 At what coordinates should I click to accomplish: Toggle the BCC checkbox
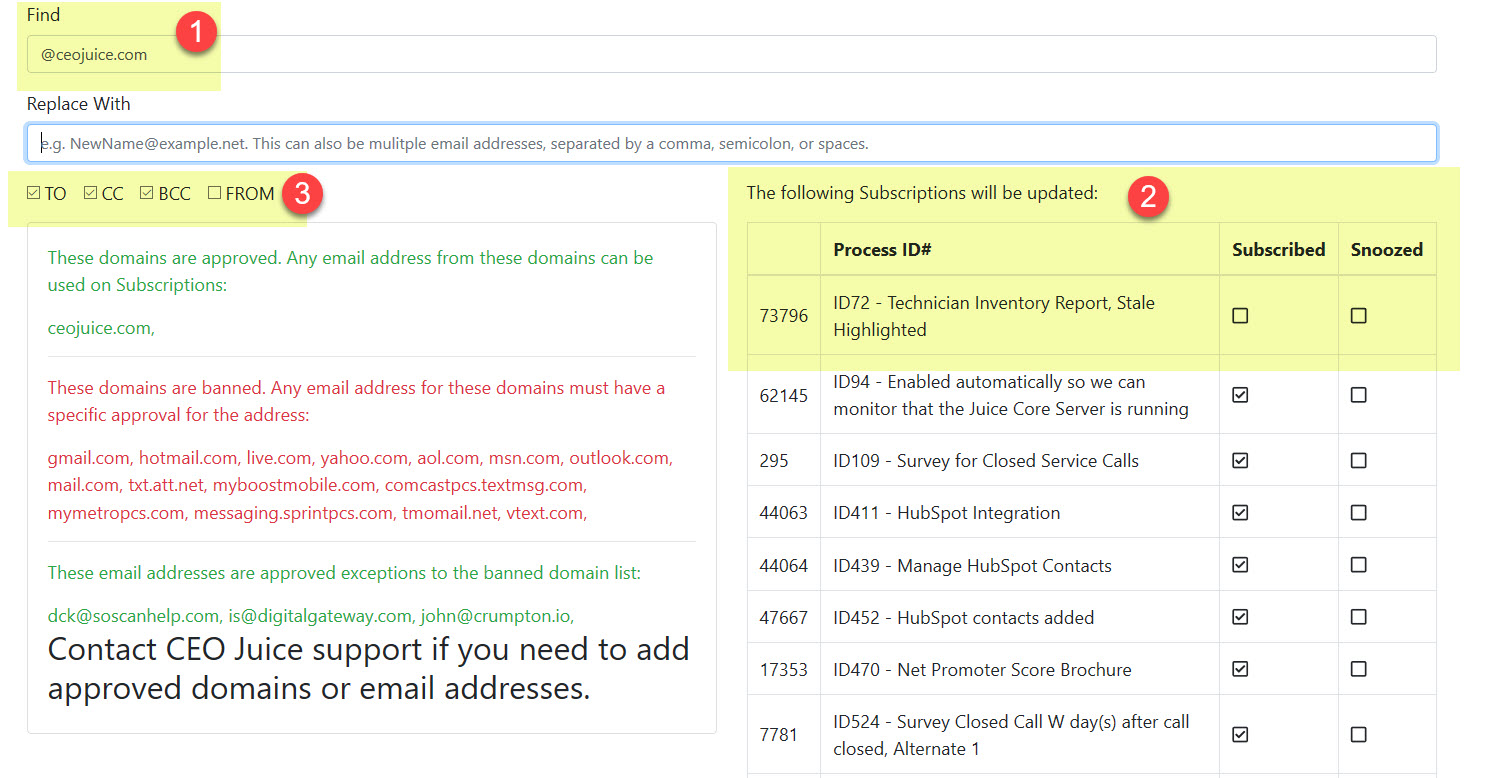click(x=147, y=193)
